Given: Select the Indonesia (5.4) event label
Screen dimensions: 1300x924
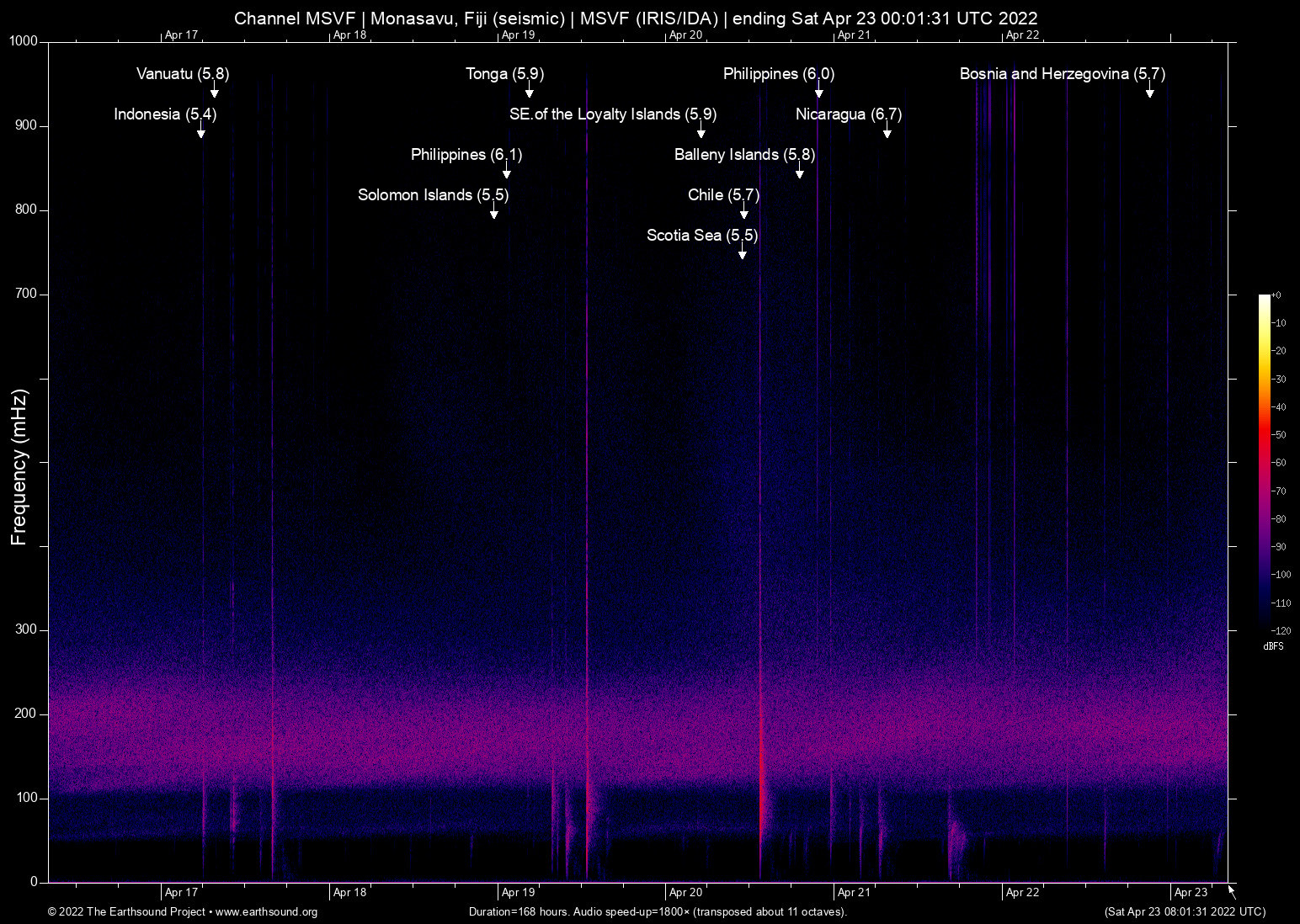Looking at the screenshot, I should (x=165, y=114).
